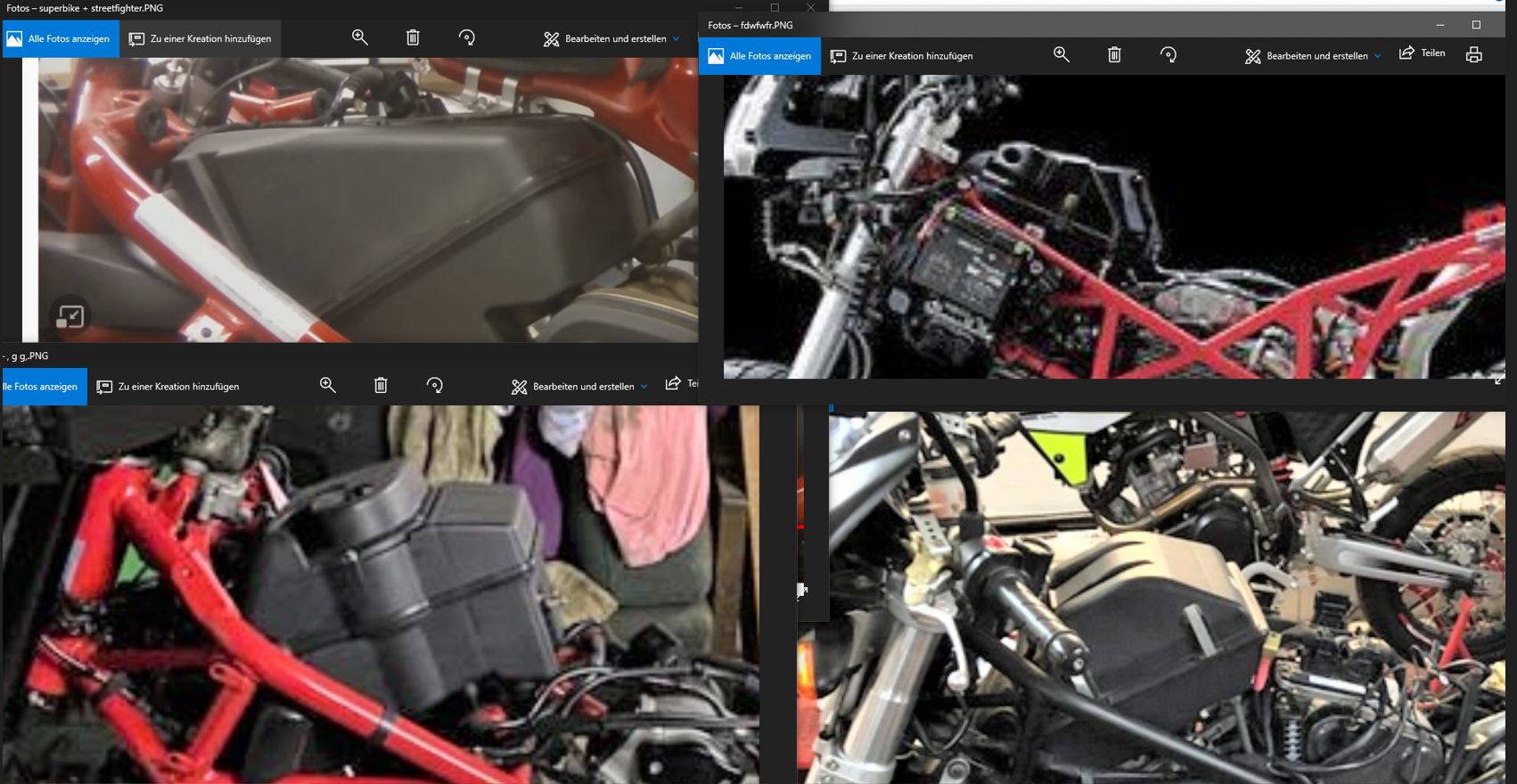The height and width of the screenshot is (784, 1517).
Task: Print the fdwfwfr.PNG photo
Action: [x=1473, y=55]
